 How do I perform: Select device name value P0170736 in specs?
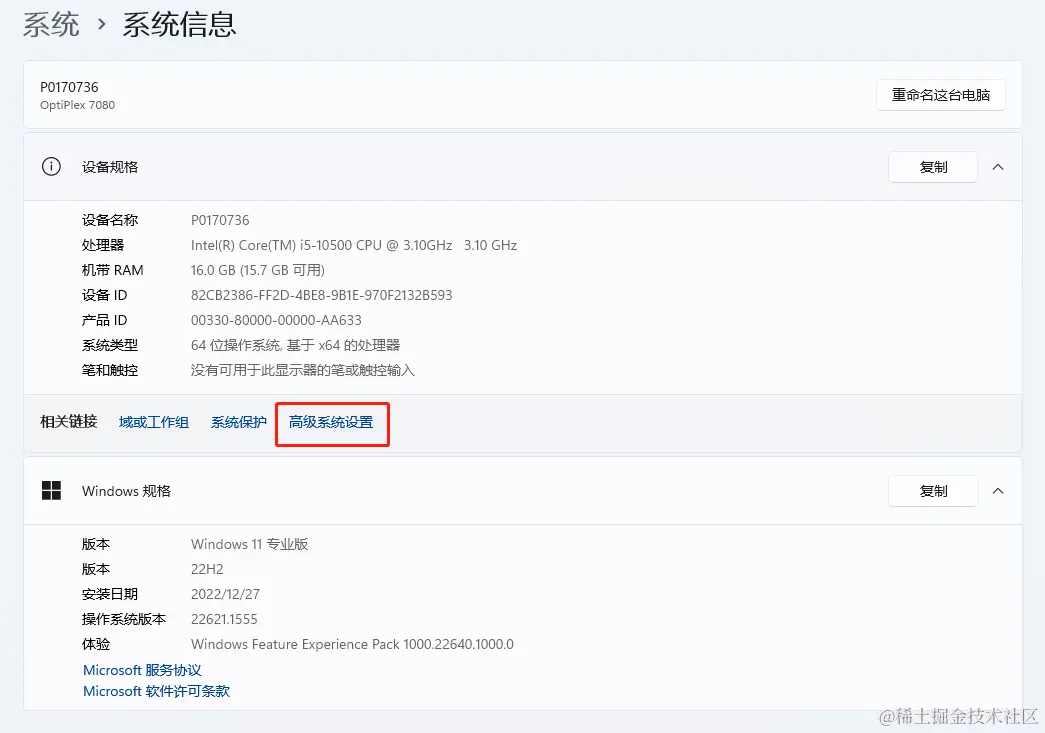220,221
